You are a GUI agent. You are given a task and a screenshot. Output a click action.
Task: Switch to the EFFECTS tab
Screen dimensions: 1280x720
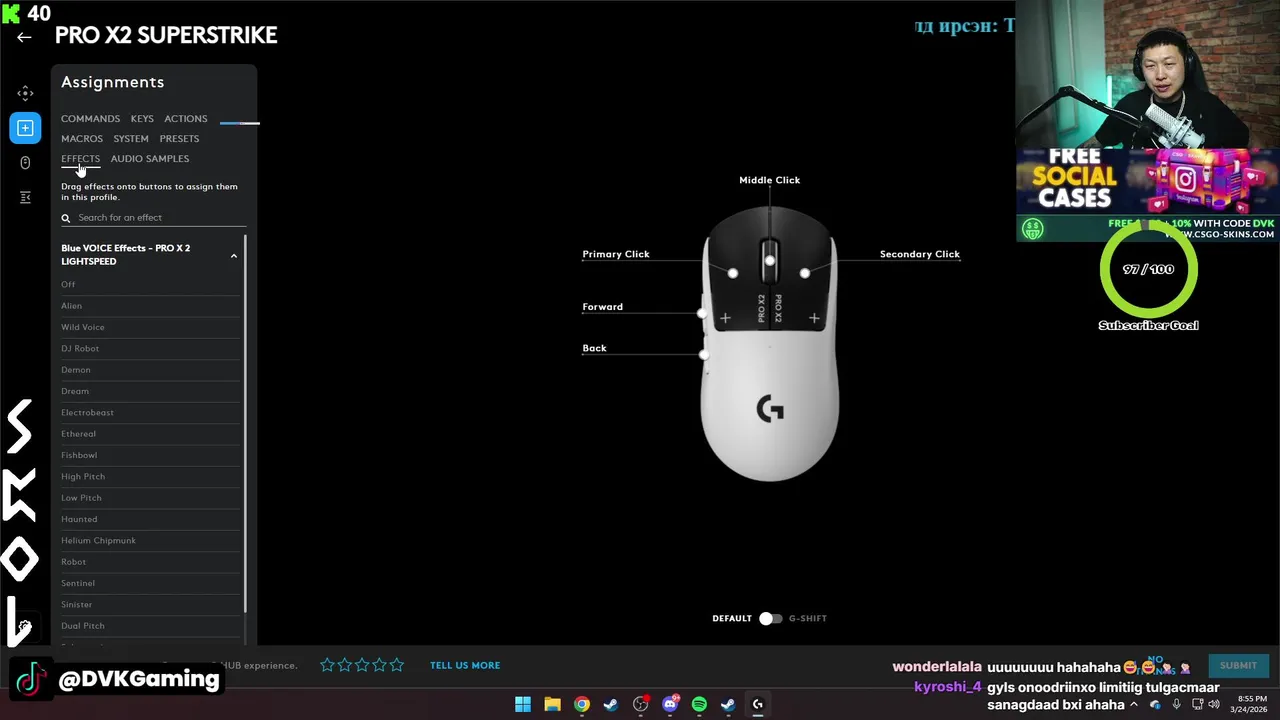coord(80,159)
